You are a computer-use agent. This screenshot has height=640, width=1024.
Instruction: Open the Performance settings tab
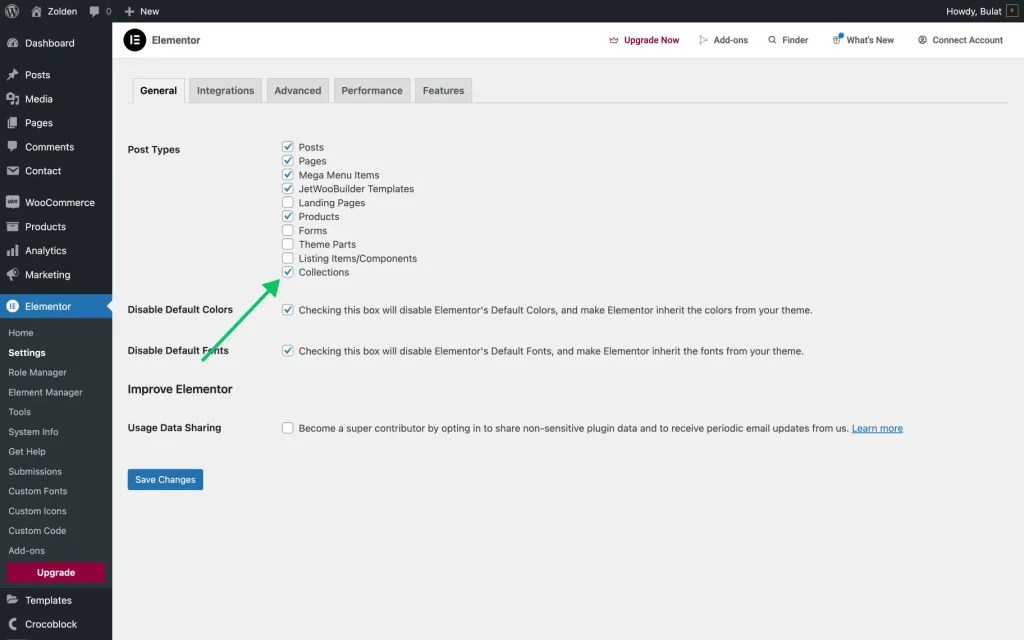pos(371,90)
